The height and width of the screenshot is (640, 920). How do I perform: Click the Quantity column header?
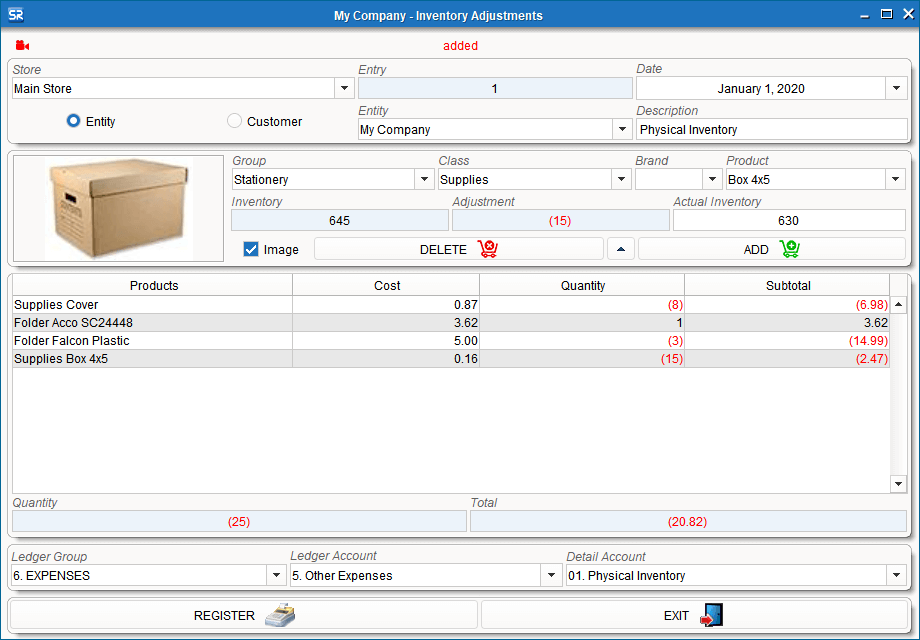click(582, 286)
